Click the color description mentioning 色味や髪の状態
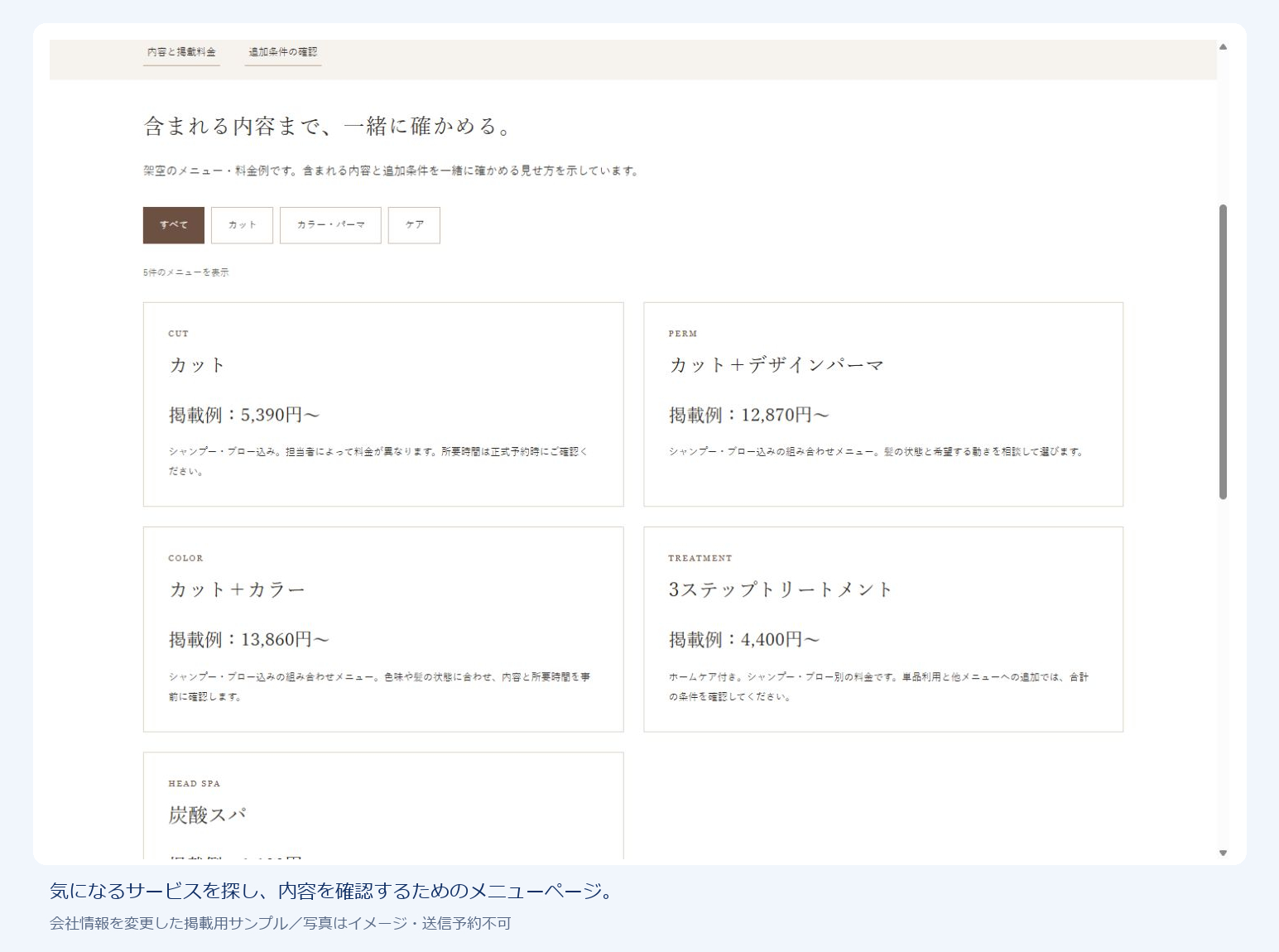 click(380, 686)
